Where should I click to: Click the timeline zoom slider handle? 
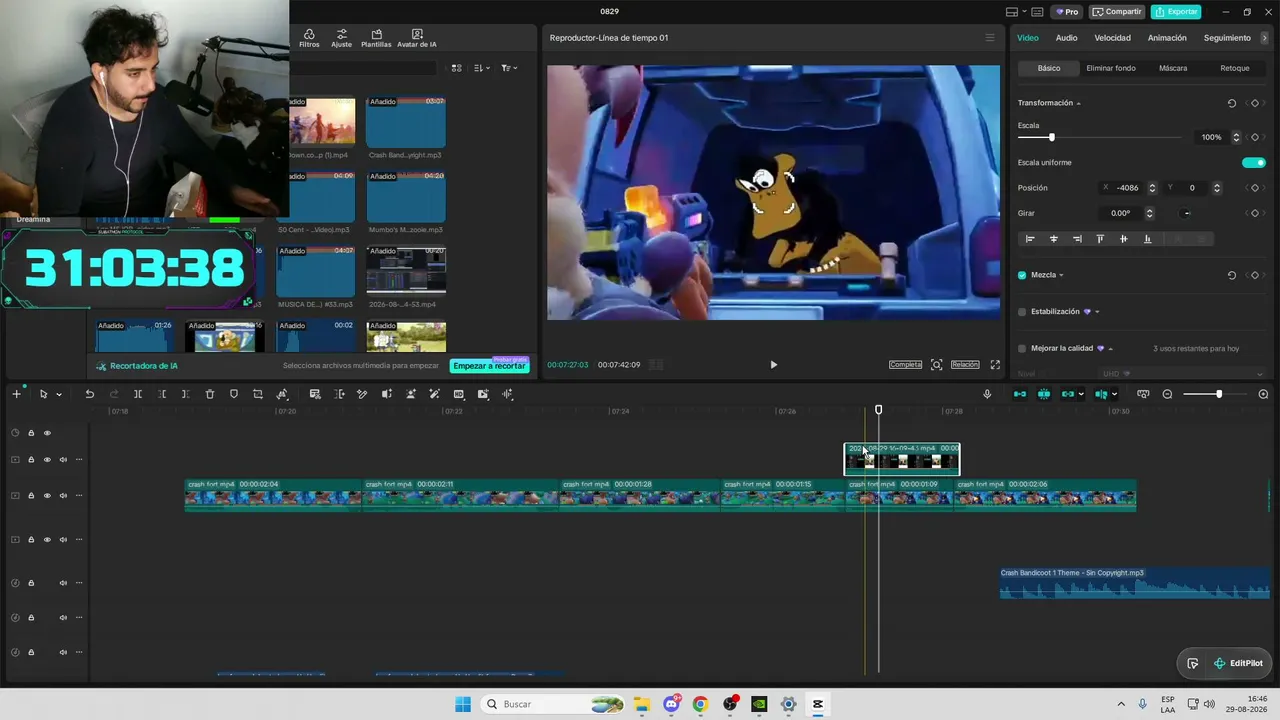[x=1218, y=394]
